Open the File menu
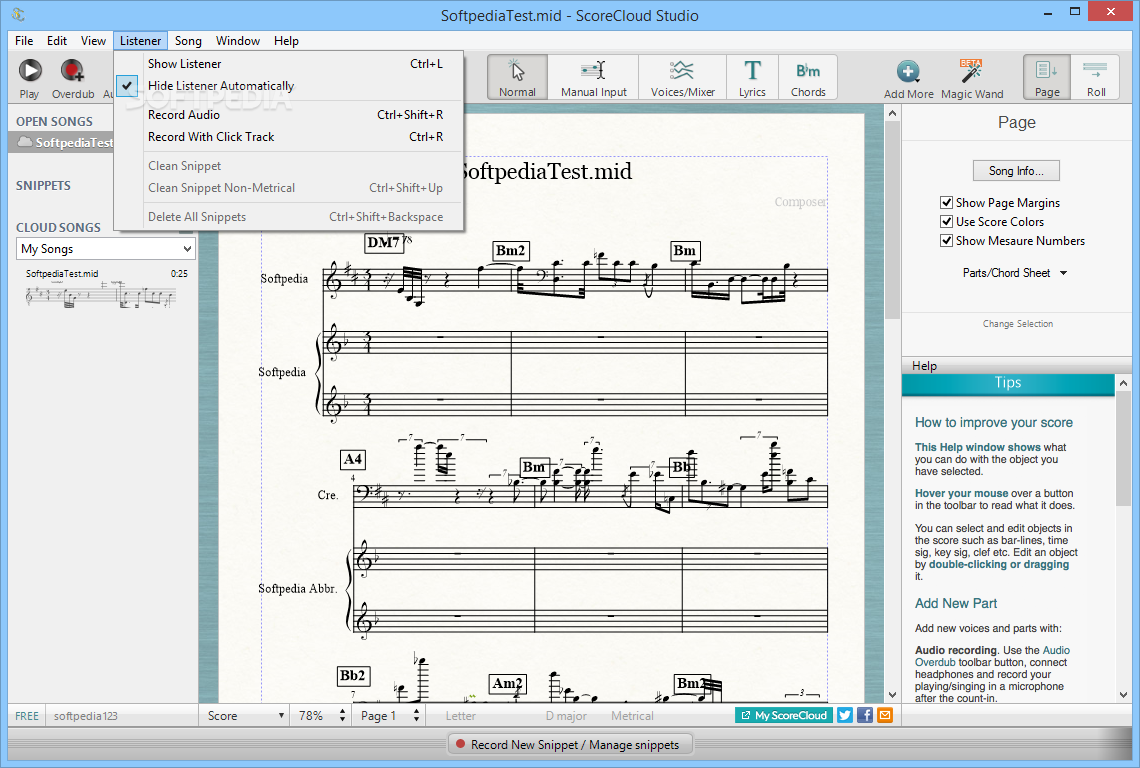 coord(24,41)
